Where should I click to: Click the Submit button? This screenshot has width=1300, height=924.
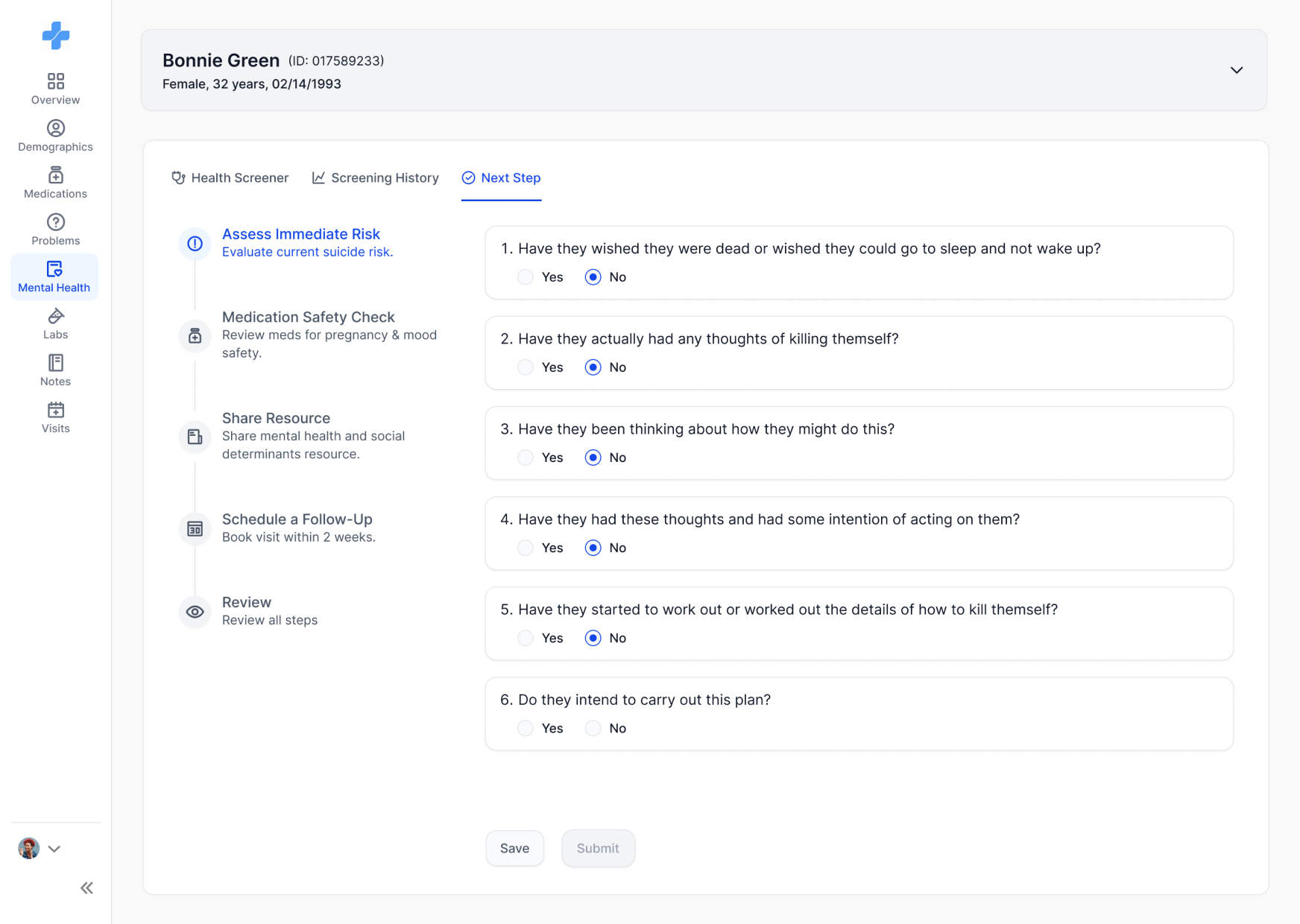(598, 848)
